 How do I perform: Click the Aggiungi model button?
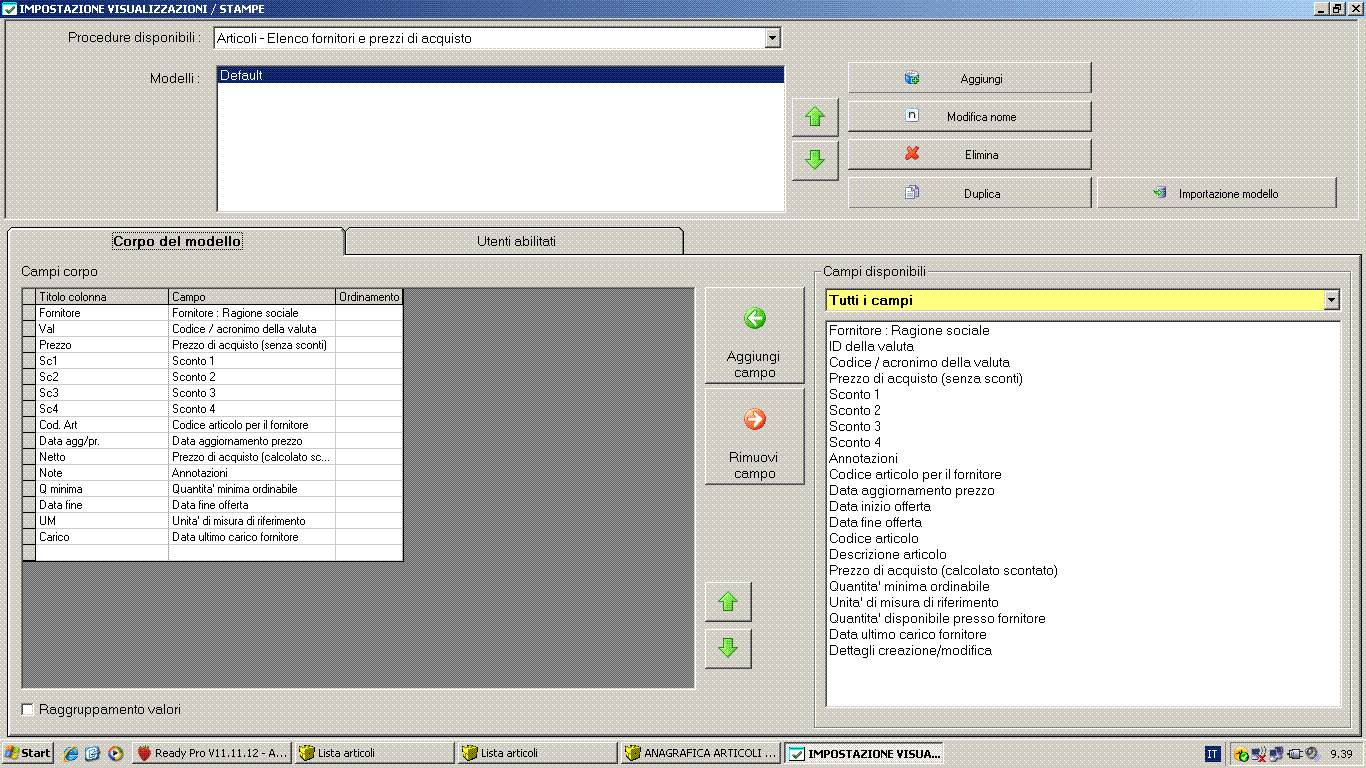coord(969,78)
